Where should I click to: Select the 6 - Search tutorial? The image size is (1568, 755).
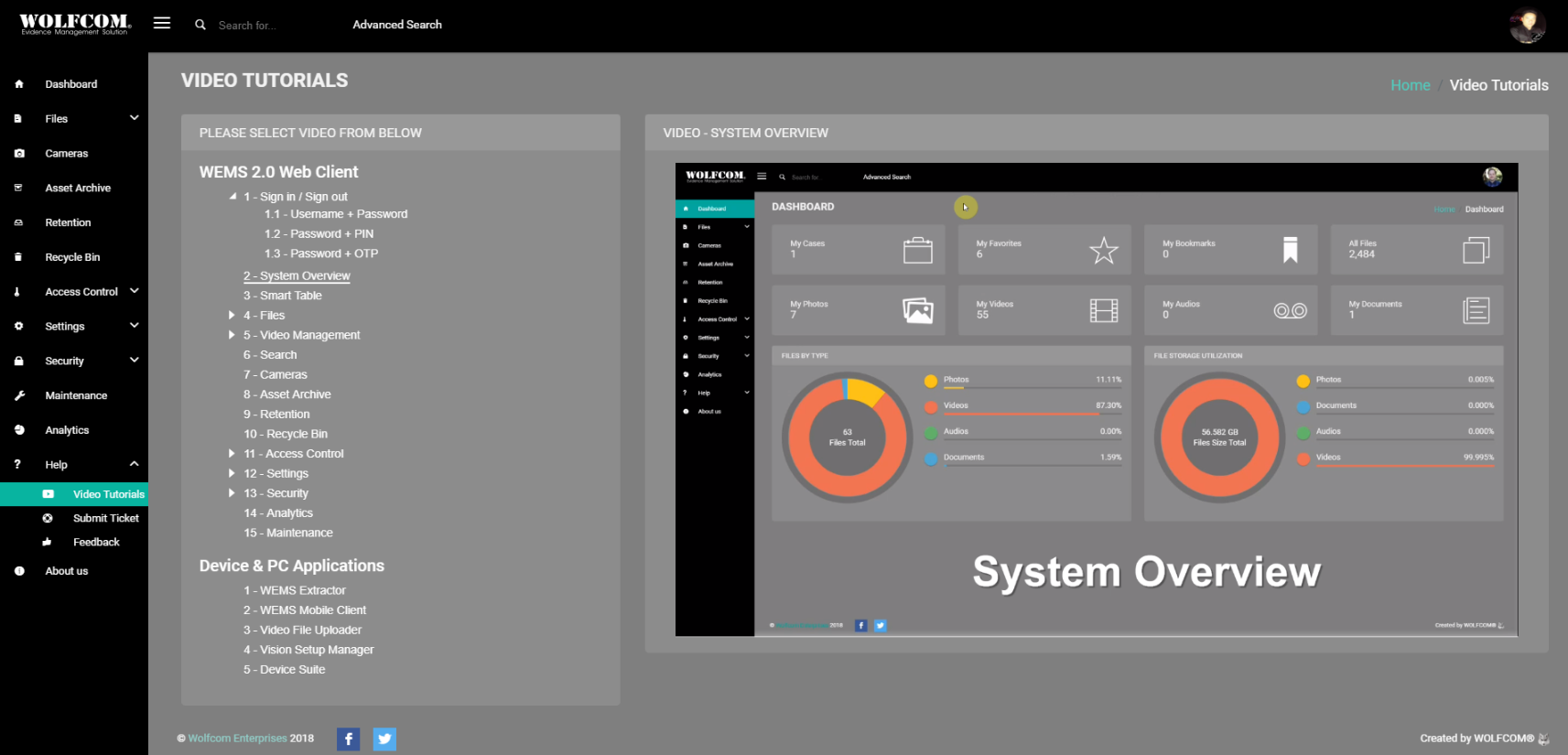coord(270,355)
